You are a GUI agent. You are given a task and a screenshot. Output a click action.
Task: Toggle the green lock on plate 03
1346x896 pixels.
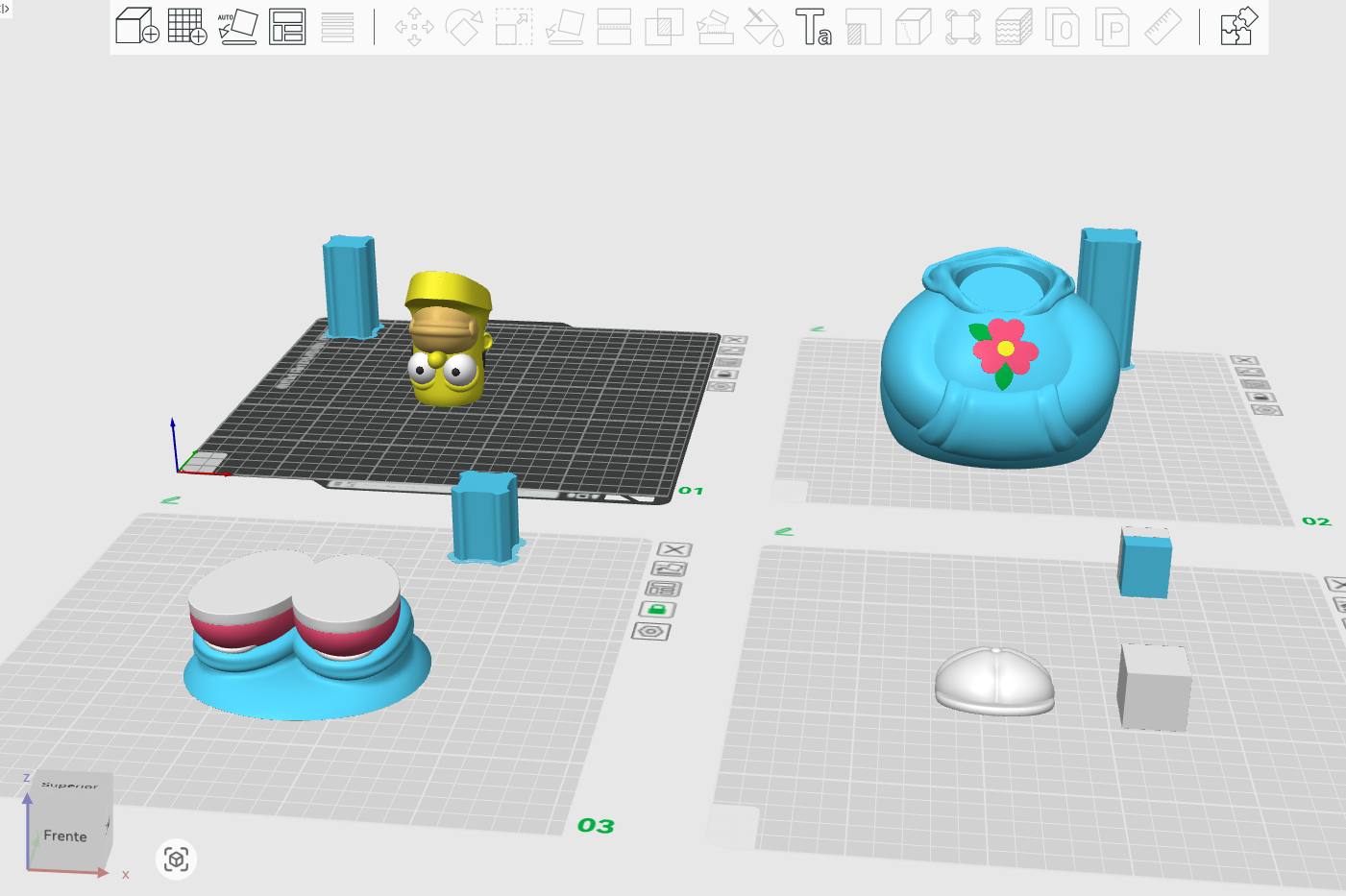(x=657, y=610)
